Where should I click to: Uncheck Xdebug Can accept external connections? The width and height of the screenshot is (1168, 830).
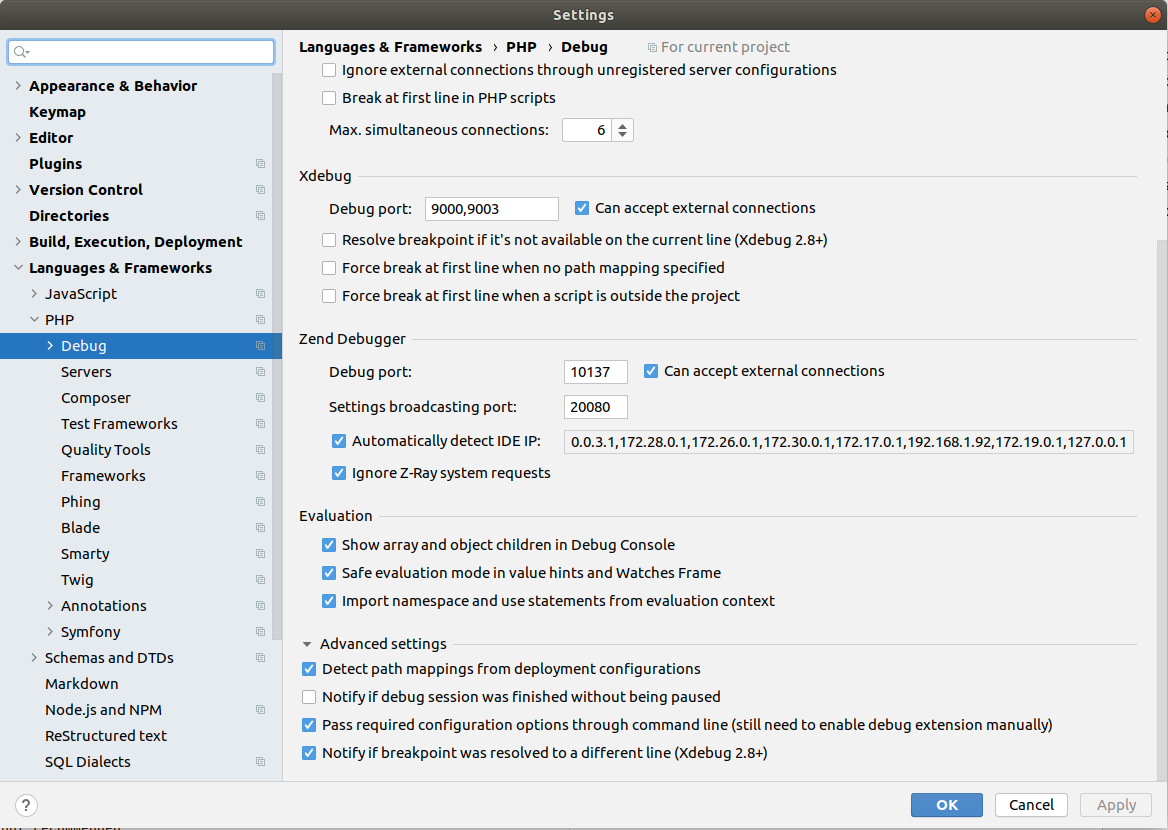tap(582, 209)
